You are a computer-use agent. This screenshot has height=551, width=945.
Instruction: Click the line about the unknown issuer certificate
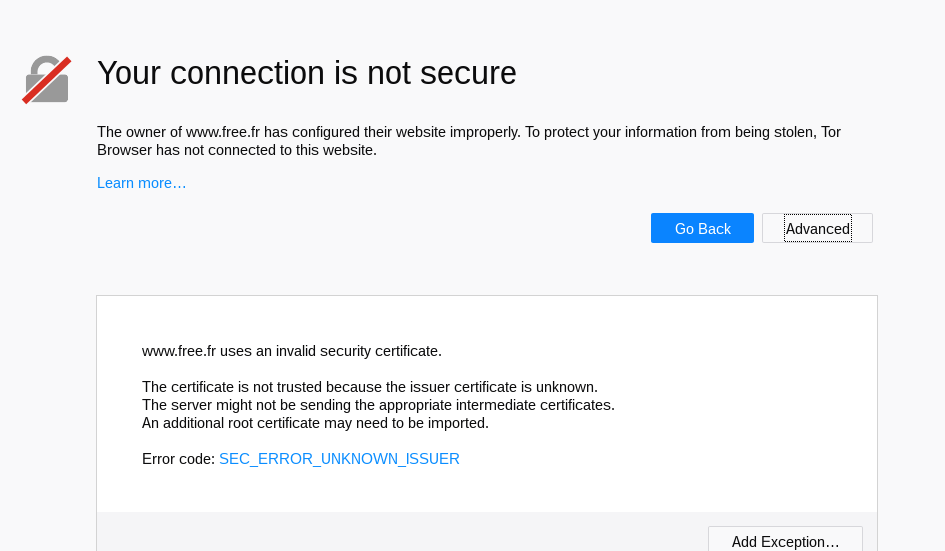(370, 387)
